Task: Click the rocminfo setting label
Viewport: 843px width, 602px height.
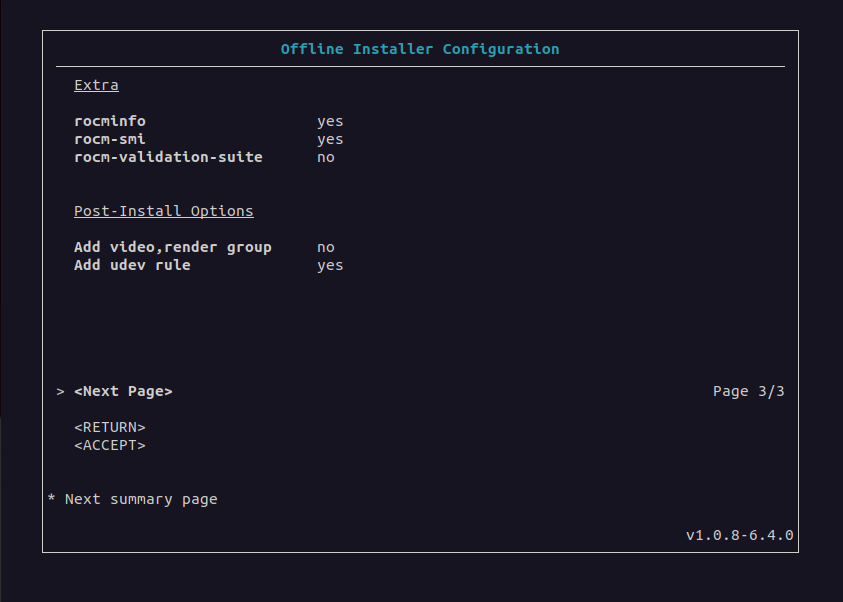Action: coord(110,121)
